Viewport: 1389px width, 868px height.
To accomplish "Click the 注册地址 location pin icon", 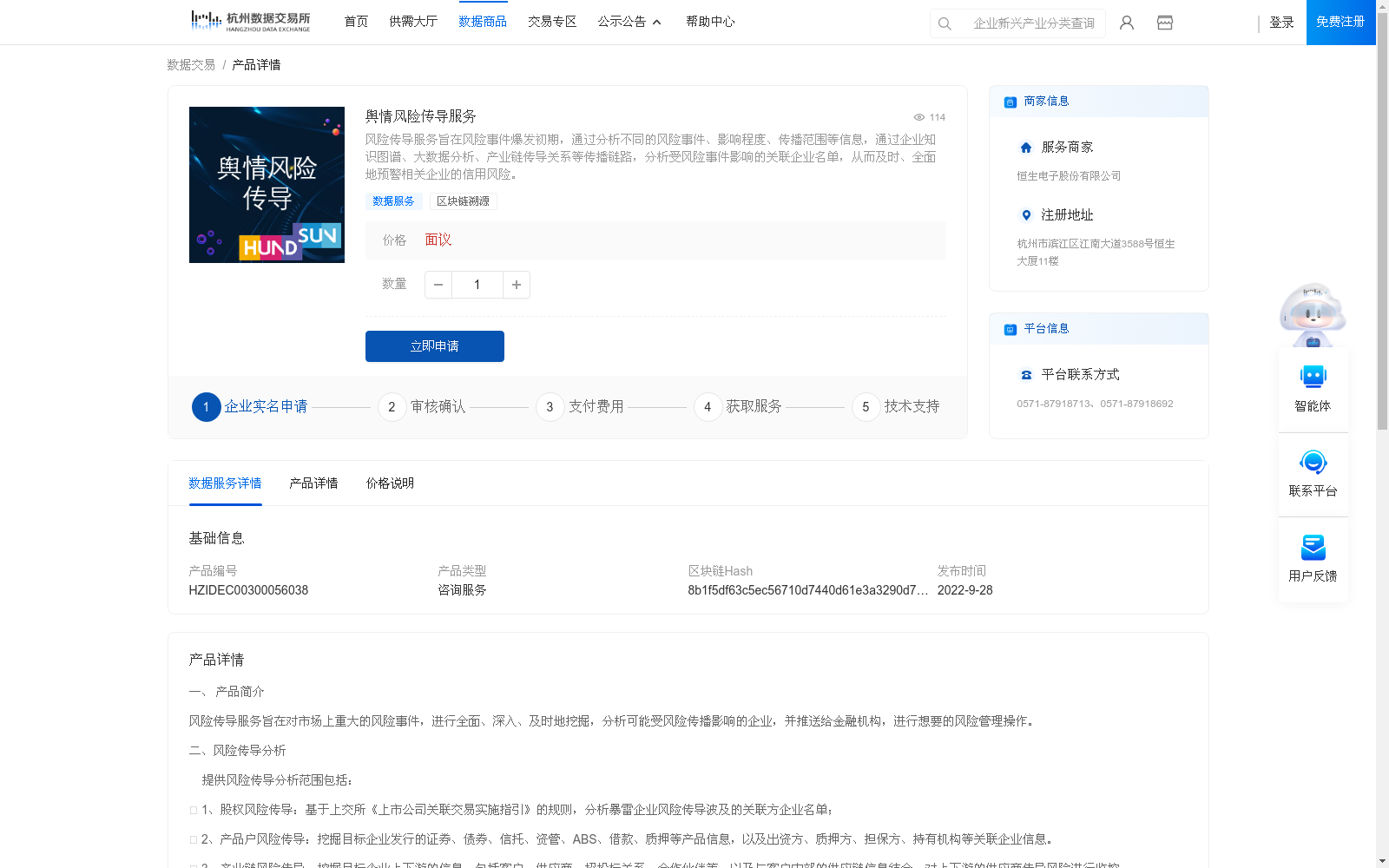I will tap(1026, 215).
